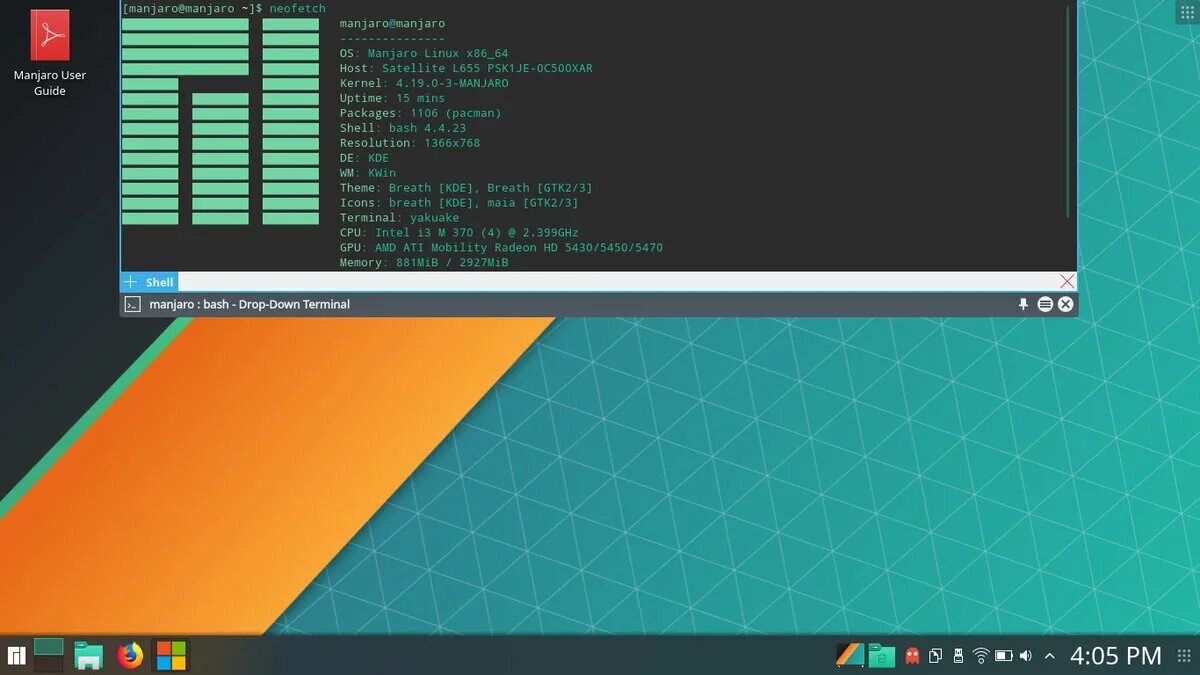Open the USB device notifier tray icon
The height and width of the screenshot is (675, 1200).
click(958, 656)
